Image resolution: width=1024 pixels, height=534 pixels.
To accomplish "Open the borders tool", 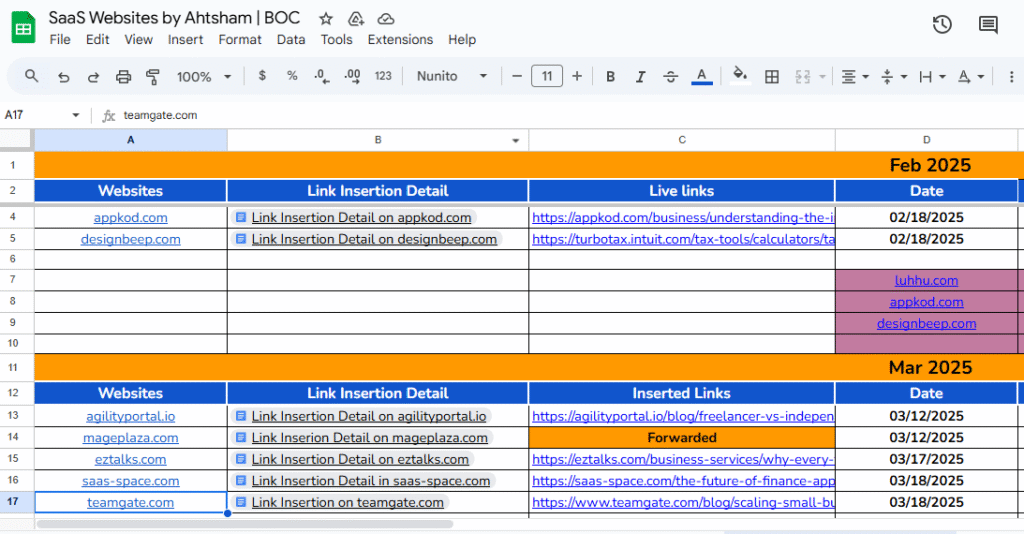I will pyautogui.click(x=771, y=77).
